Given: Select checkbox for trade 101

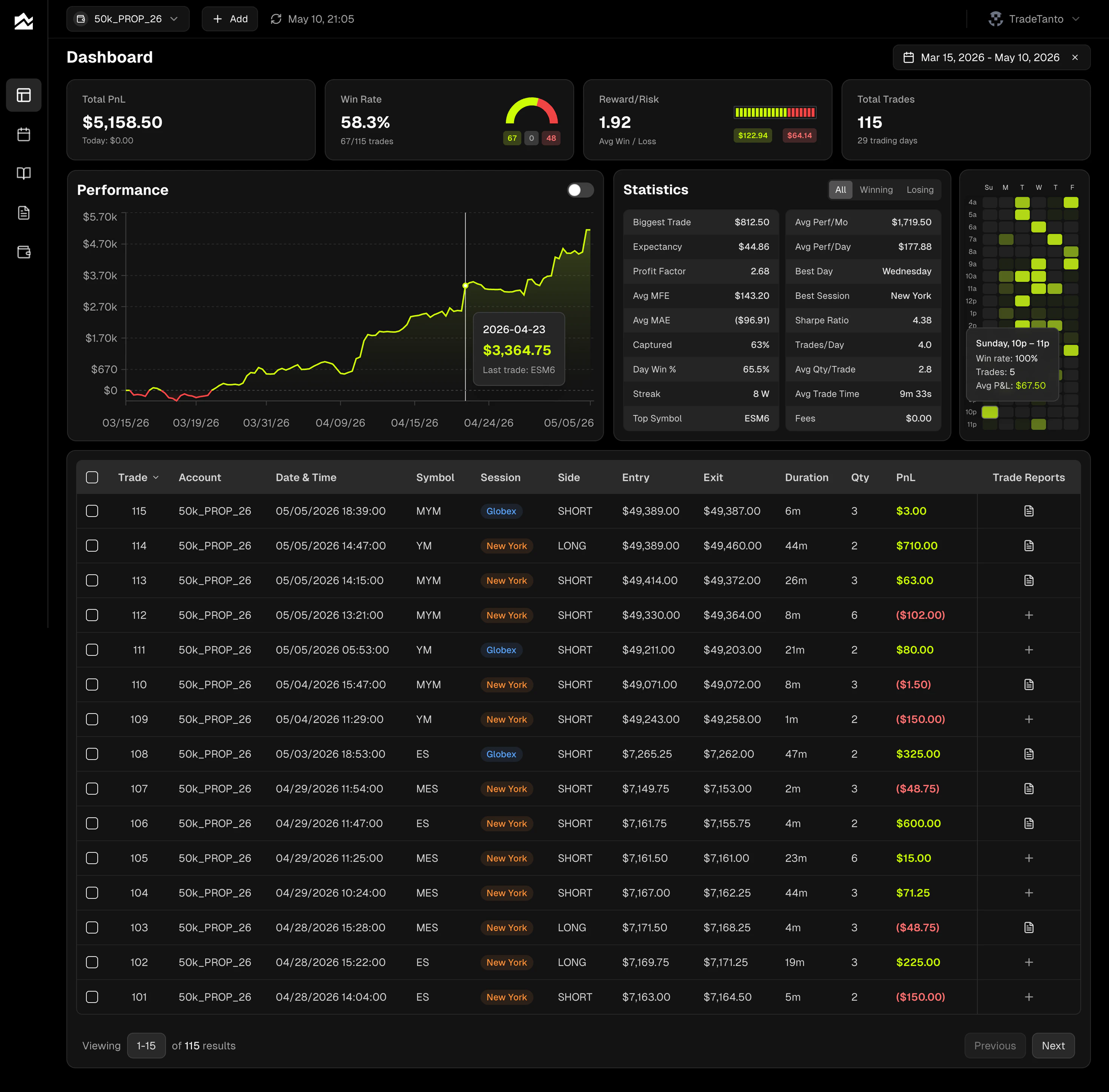Looking at the screenshot, I should coord(92,997).
